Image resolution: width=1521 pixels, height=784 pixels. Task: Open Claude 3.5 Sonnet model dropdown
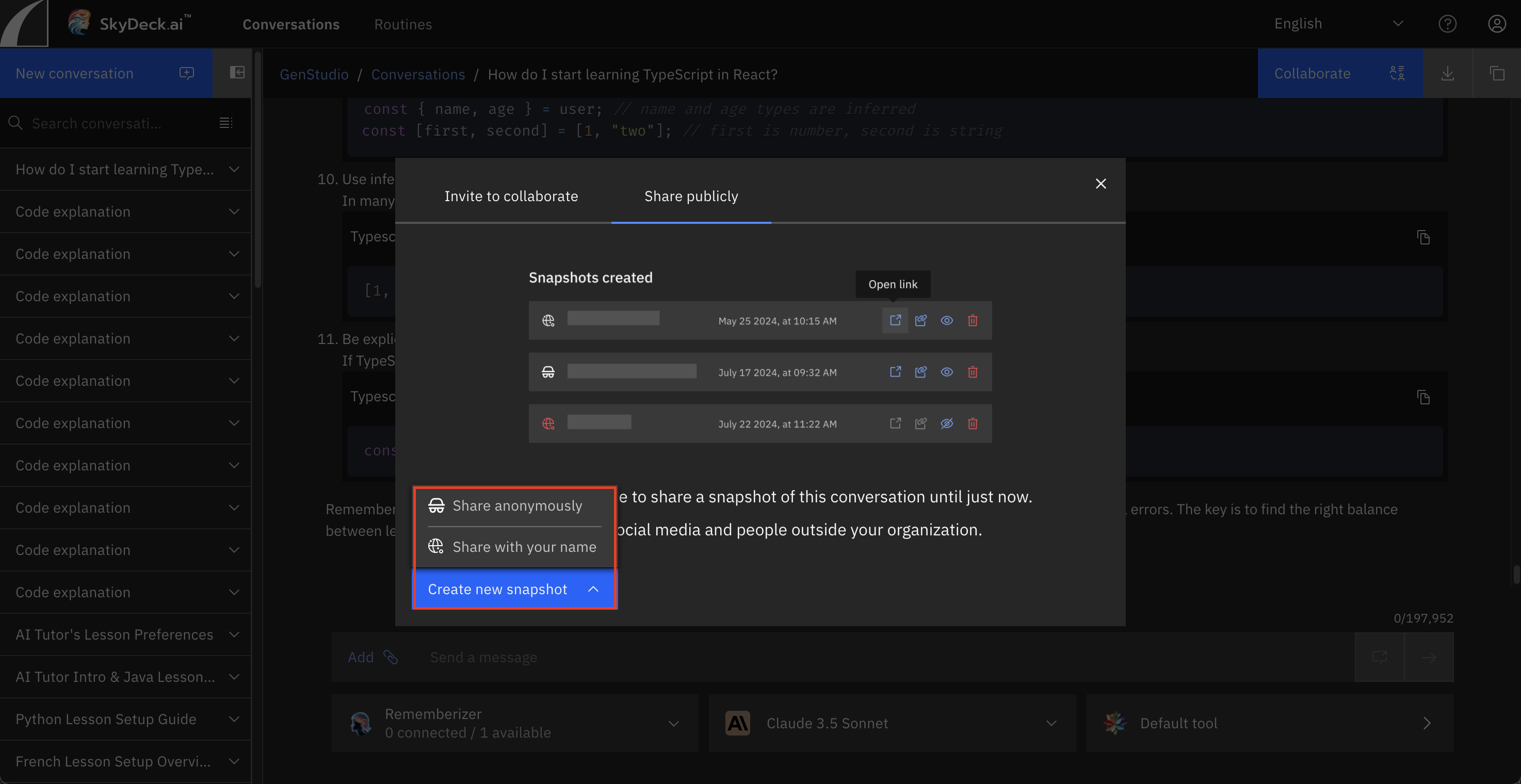(892, 723)
